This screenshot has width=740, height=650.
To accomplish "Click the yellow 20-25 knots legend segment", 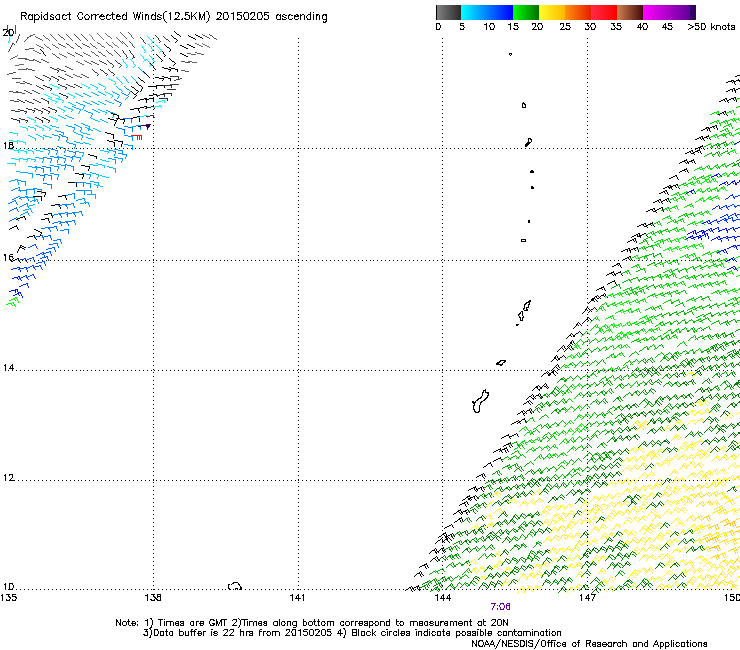I will point(552,12).
